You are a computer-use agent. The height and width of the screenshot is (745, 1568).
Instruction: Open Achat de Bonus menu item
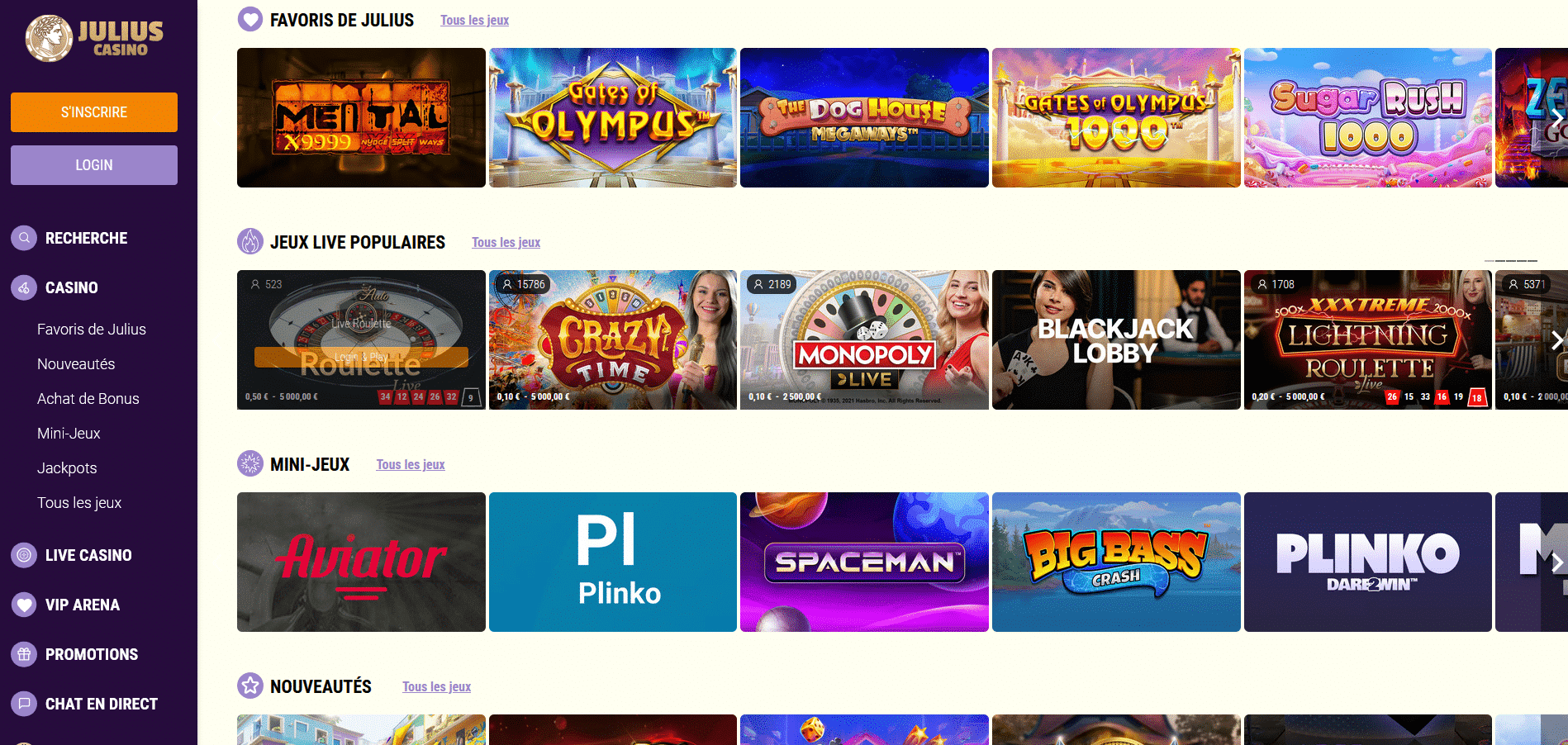click(88, 399)
